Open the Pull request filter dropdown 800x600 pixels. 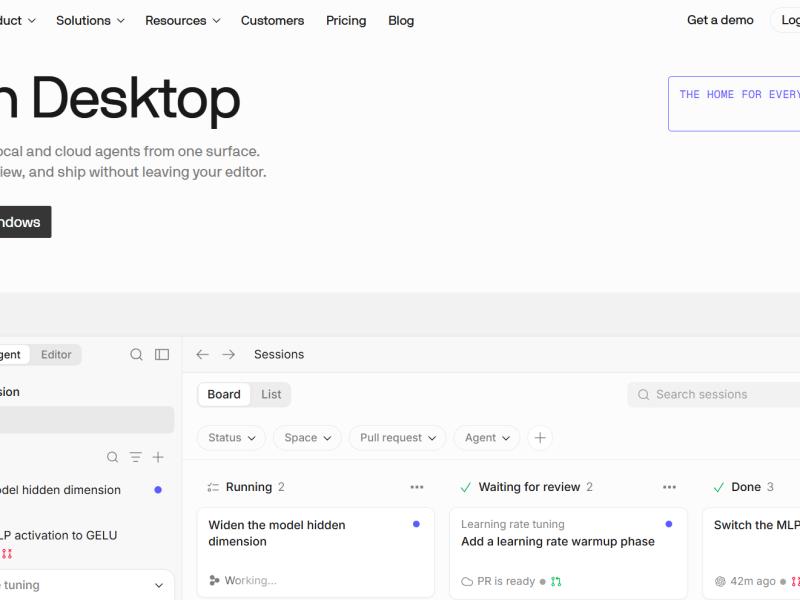(398, 438)
